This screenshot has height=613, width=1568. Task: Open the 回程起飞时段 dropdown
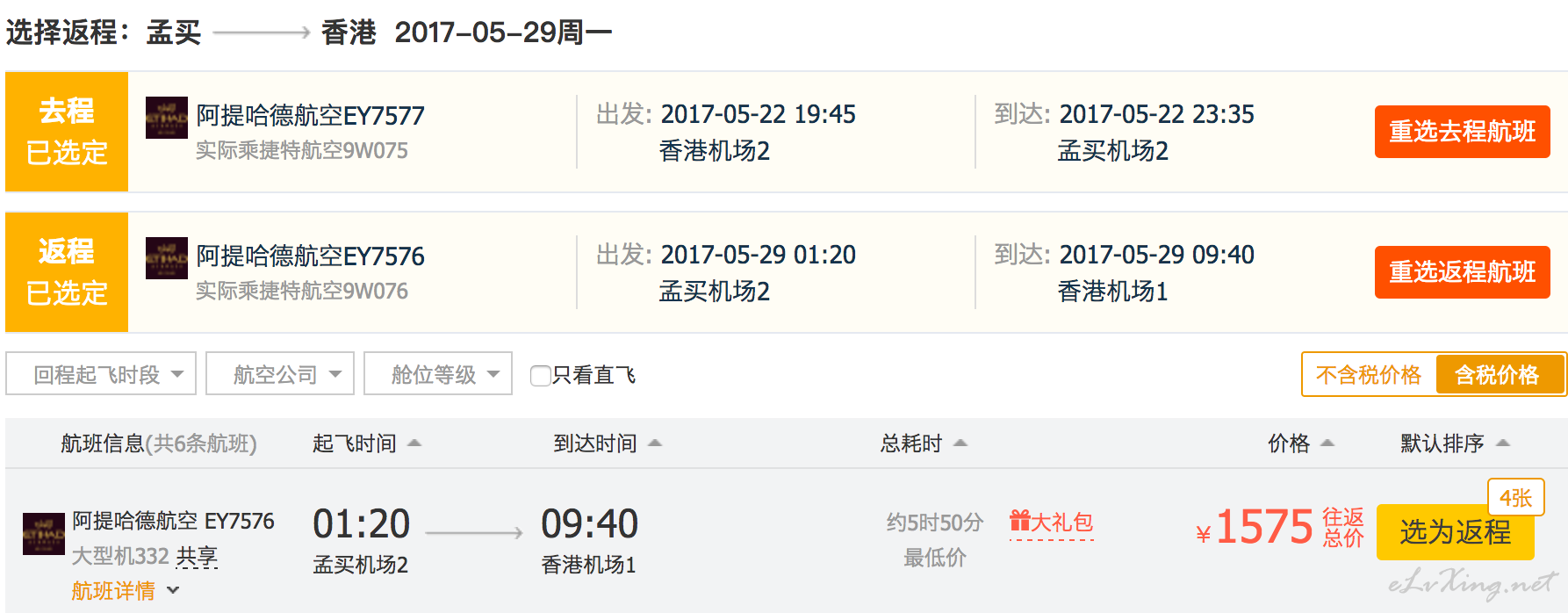(x=101, y=374)
